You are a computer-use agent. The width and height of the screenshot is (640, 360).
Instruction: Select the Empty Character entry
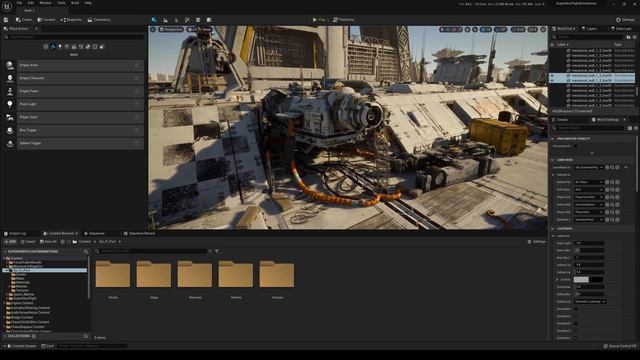coord(80,78)
